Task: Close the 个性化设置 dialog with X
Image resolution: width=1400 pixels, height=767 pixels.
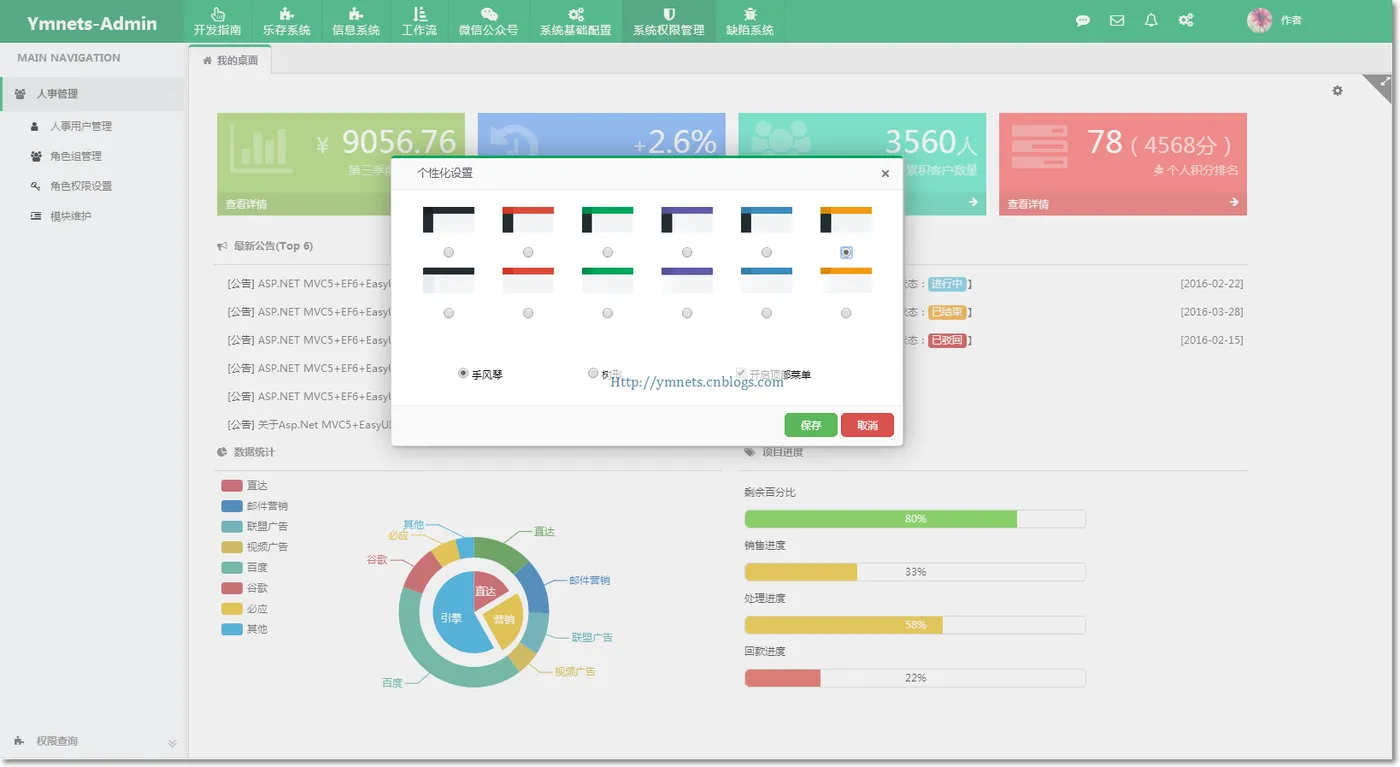Action: [885, 174]
